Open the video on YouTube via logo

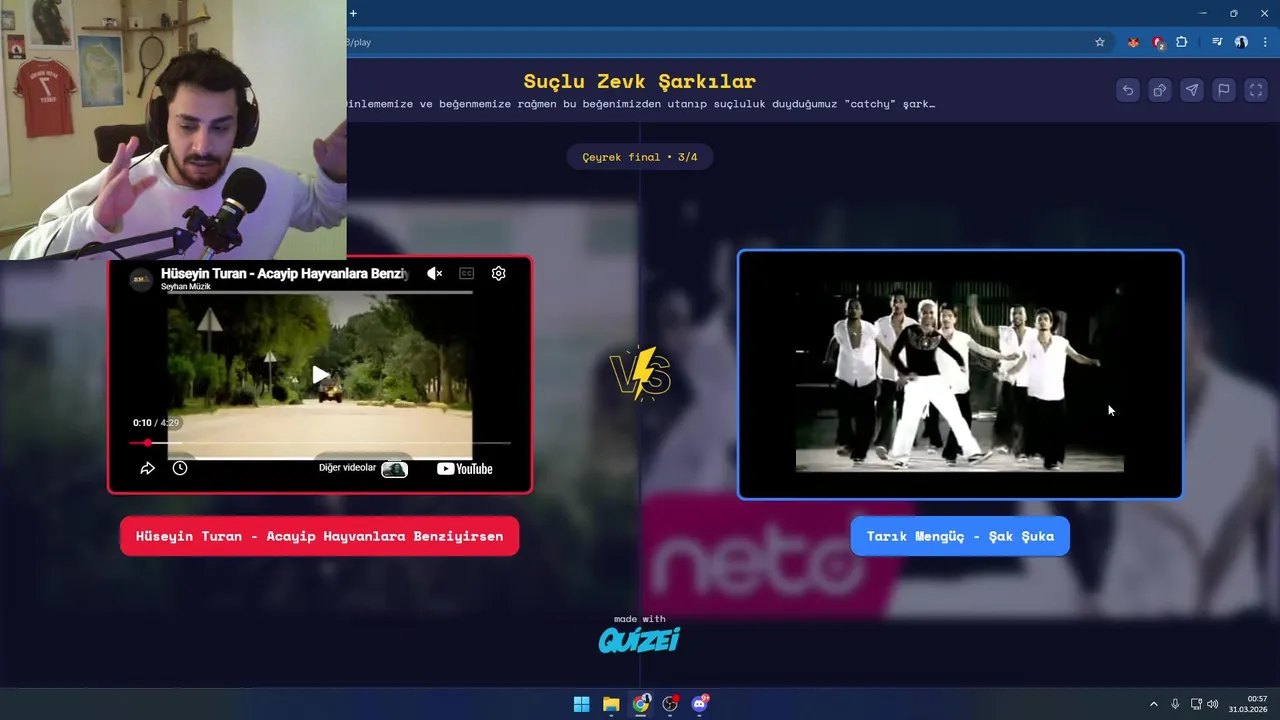pyautogui.click(x=465, y=469)
